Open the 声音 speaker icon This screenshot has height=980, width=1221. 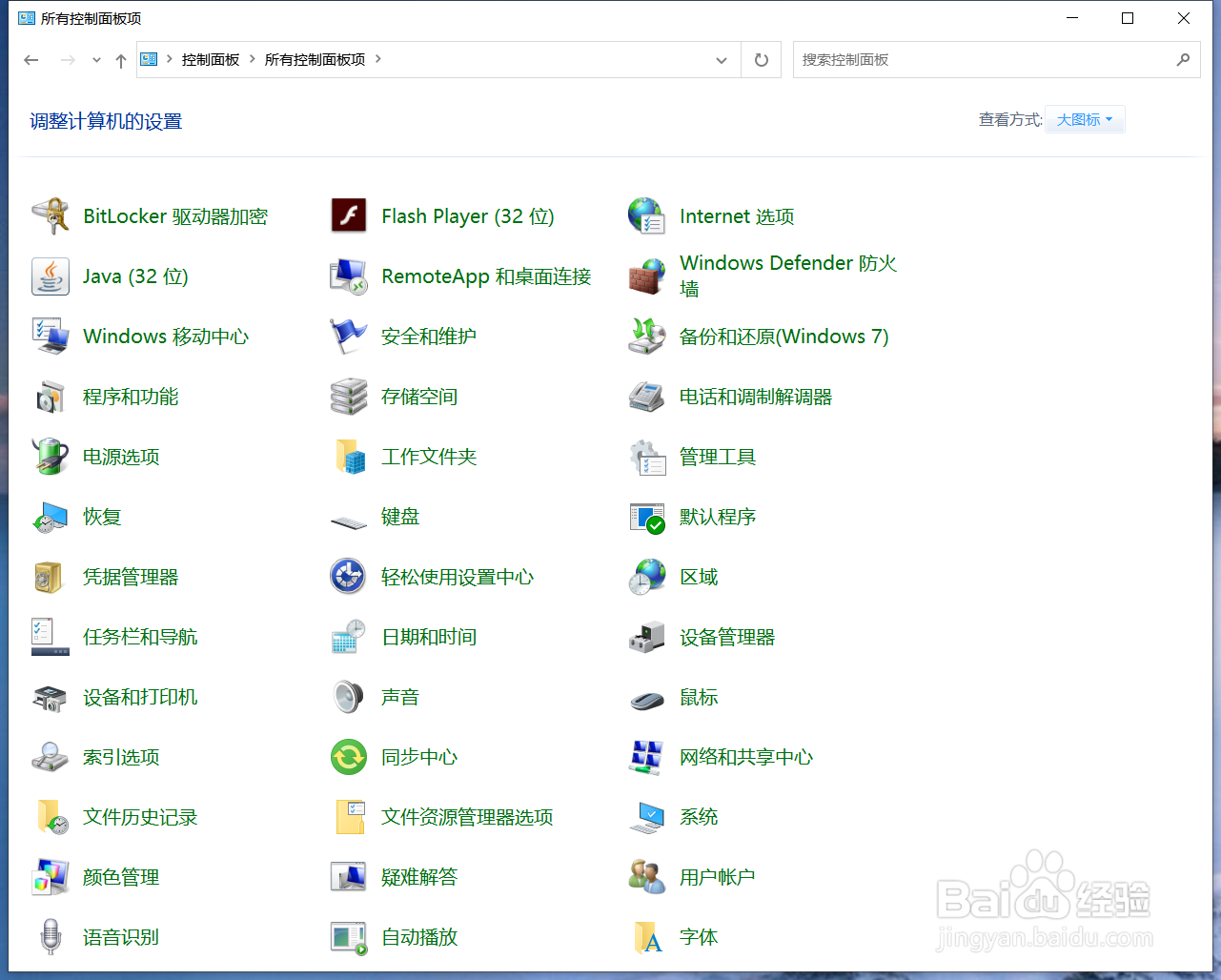click(349, 697)
